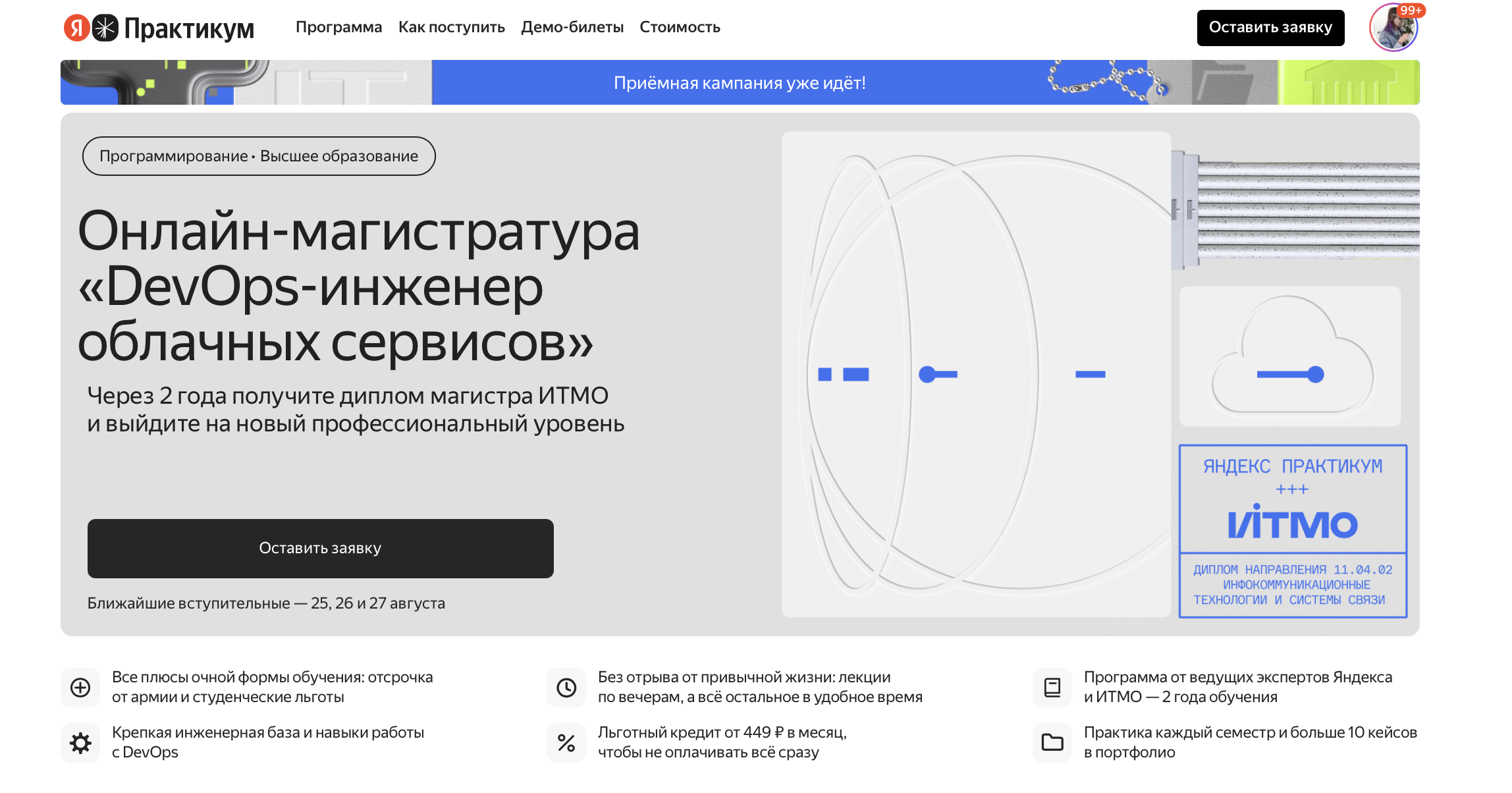This screenshot has width=1512, height=793.
Task: Click the Приёмная кампания уже идёт banner
Action: coord(740,82)
